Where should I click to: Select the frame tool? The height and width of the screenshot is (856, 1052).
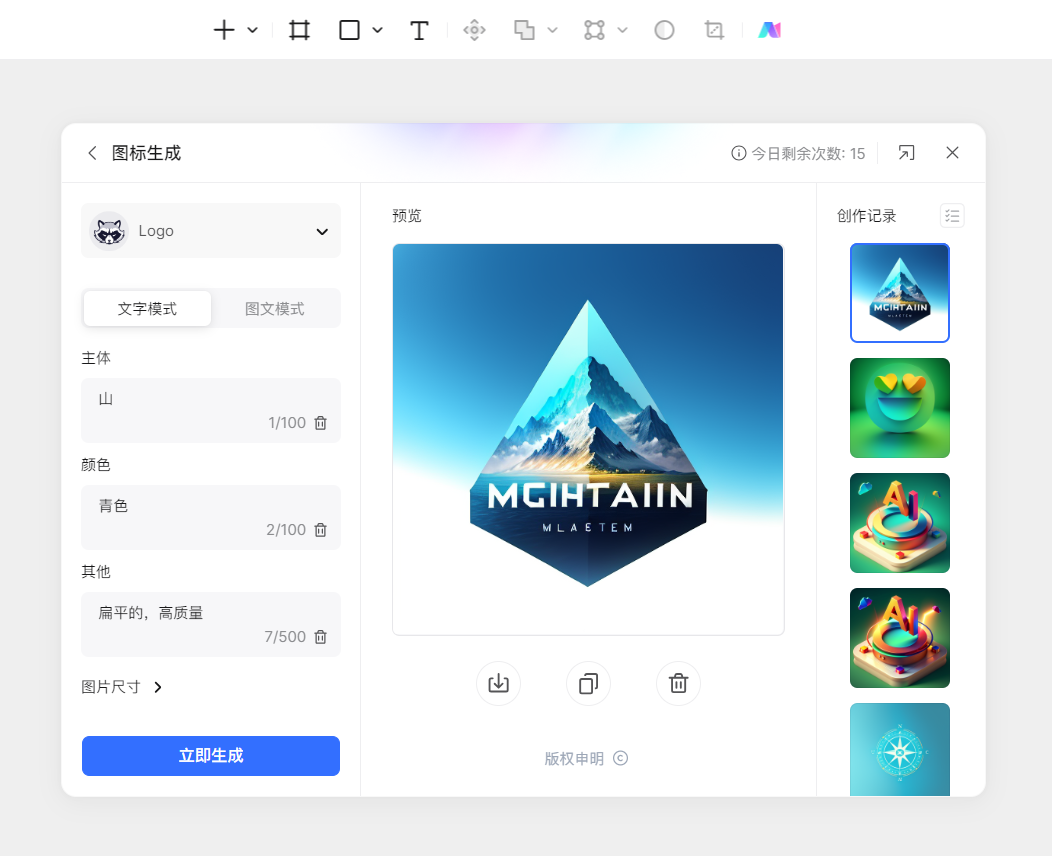(x=299, y=30)
